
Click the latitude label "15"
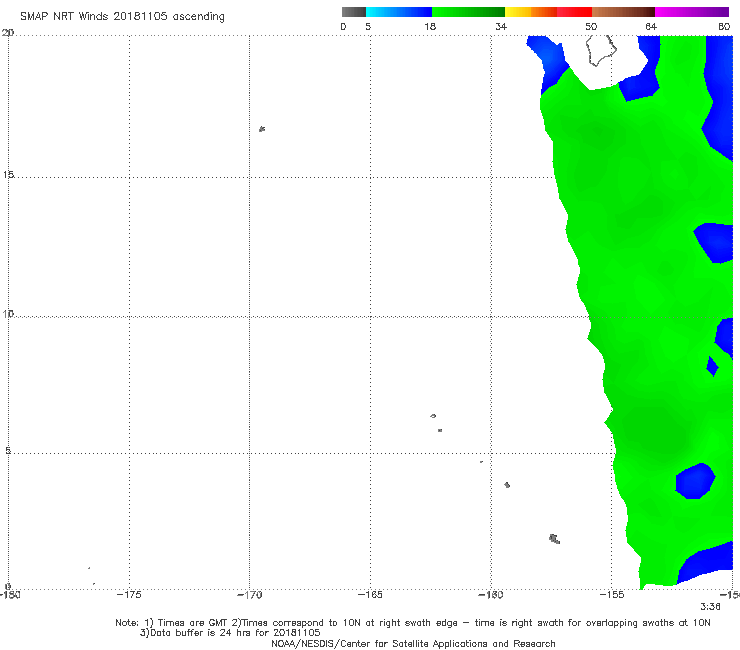(x=8, y=175)
